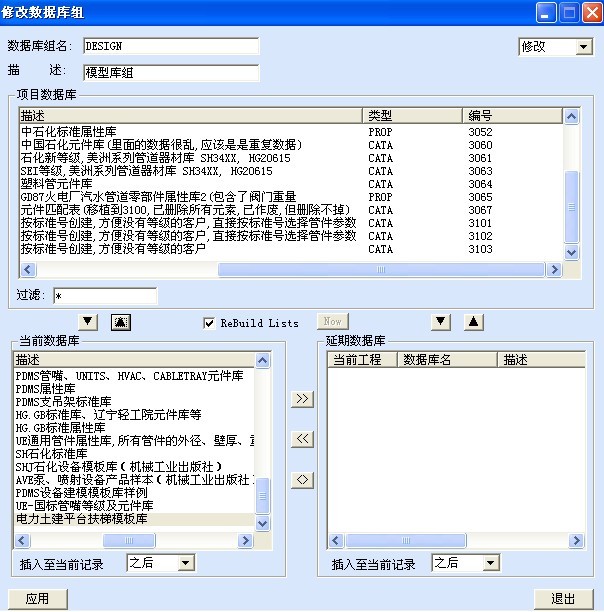Click the 编号 column header

(x=511, y=116)
